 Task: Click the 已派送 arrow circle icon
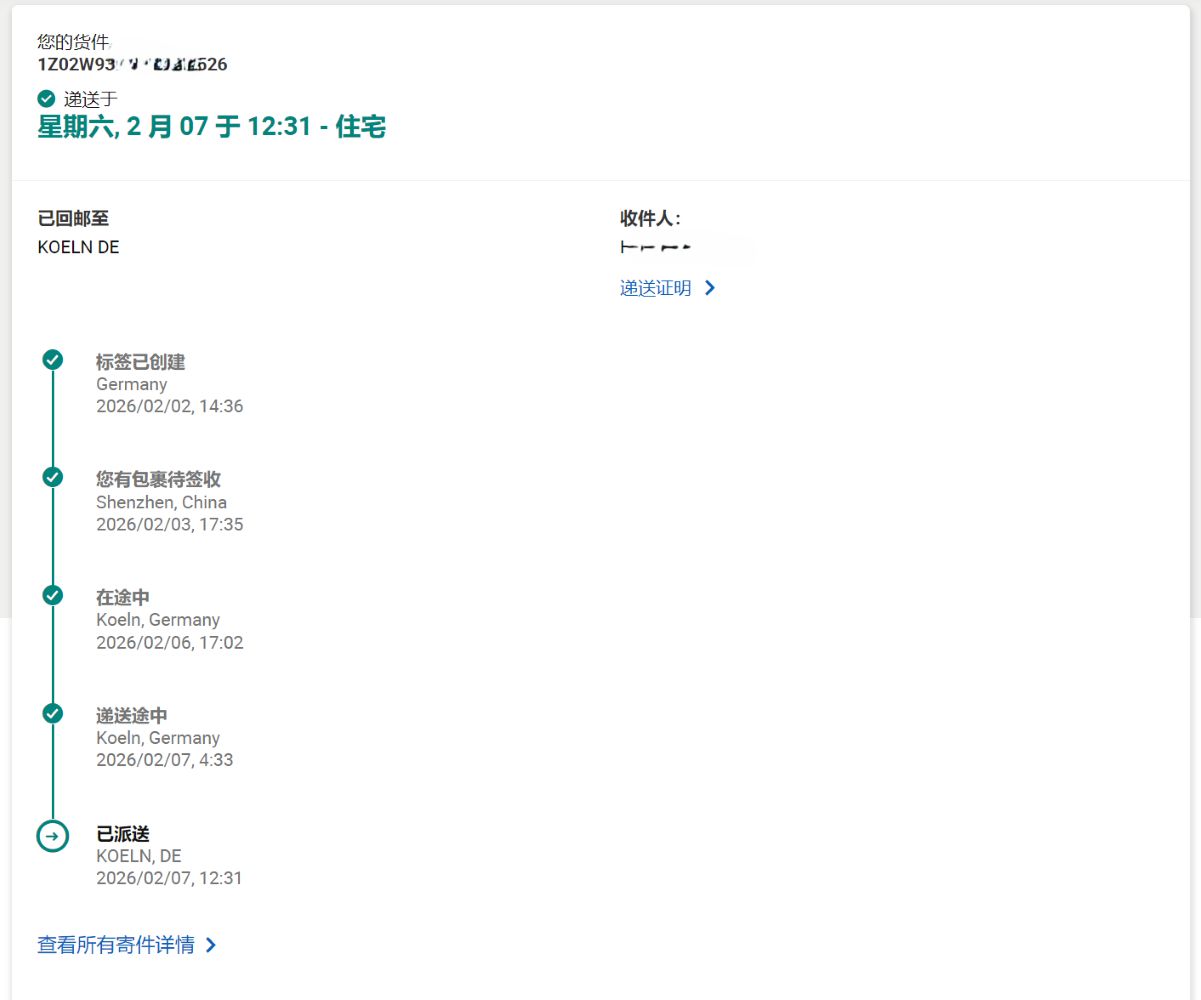point(53,835)
